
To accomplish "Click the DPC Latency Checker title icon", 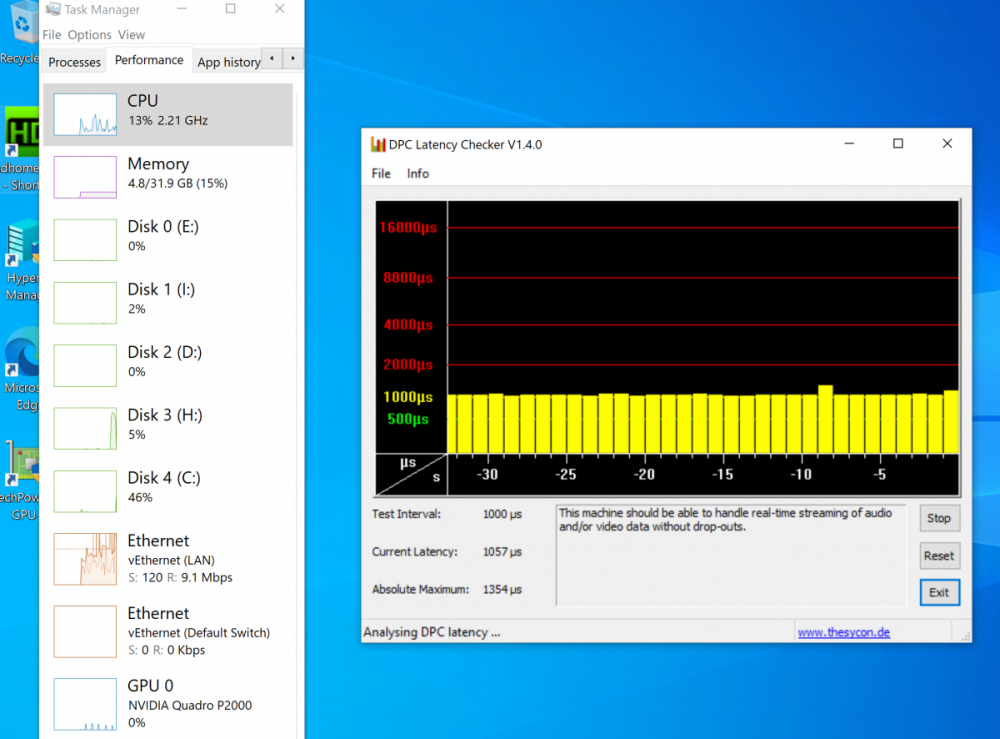I will pyautogui.click(x=377, y=144).
